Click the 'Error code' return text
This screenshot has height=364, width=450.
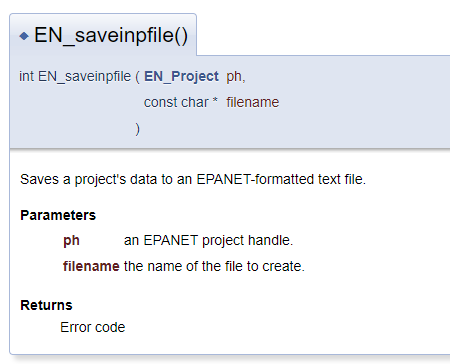[93, 327]
